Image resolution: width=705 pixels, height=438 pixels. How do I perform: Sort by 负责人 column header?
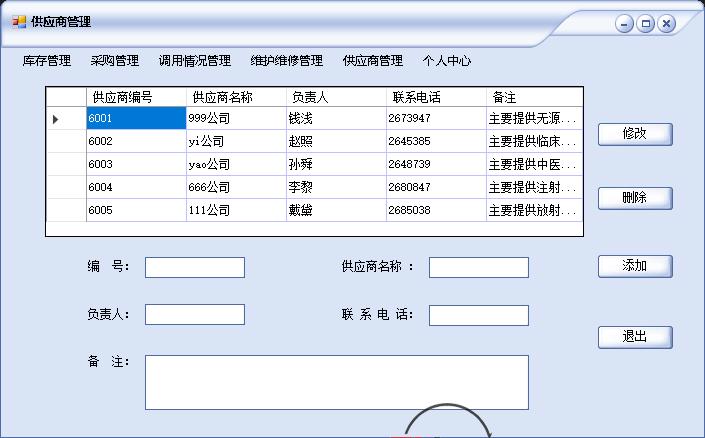pos(336,97)
